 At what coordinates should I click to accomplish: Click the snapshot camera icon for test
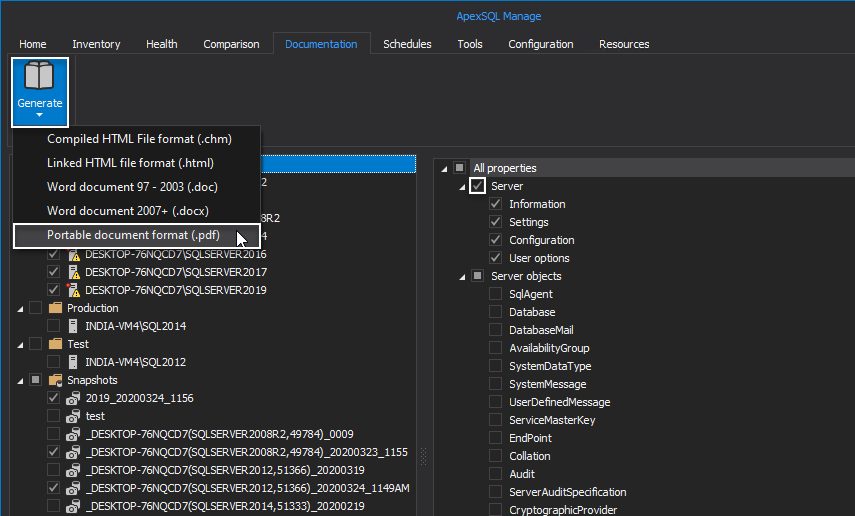pyautogui.click(x=73, y=416)
